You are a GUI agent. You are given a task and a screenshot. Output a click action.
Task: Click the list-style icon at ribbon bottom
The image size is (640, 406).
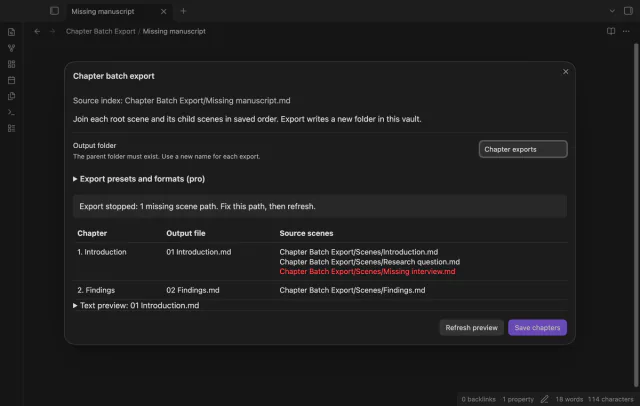tap(11, 128)
